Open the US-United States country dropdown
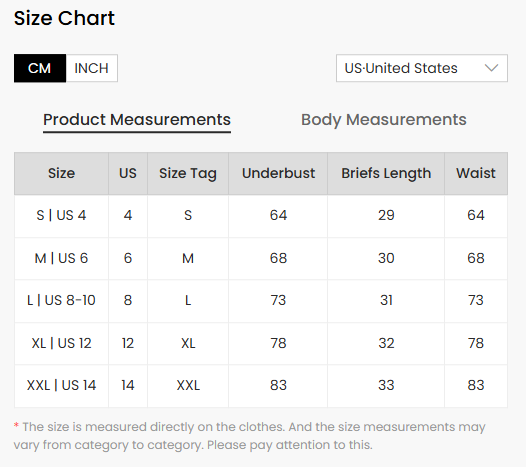 click(422, 68)
